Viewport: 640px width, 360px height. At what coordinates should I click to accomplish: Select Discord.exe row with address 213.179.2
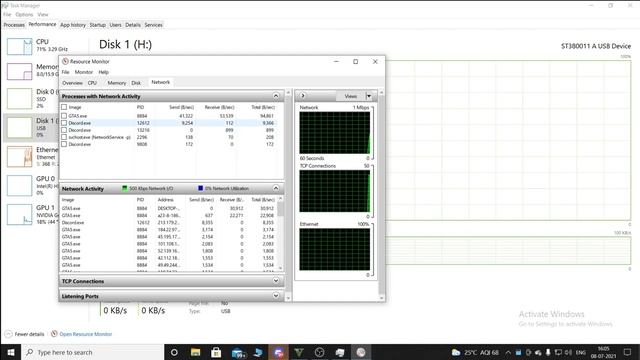(x=169, y=223)
